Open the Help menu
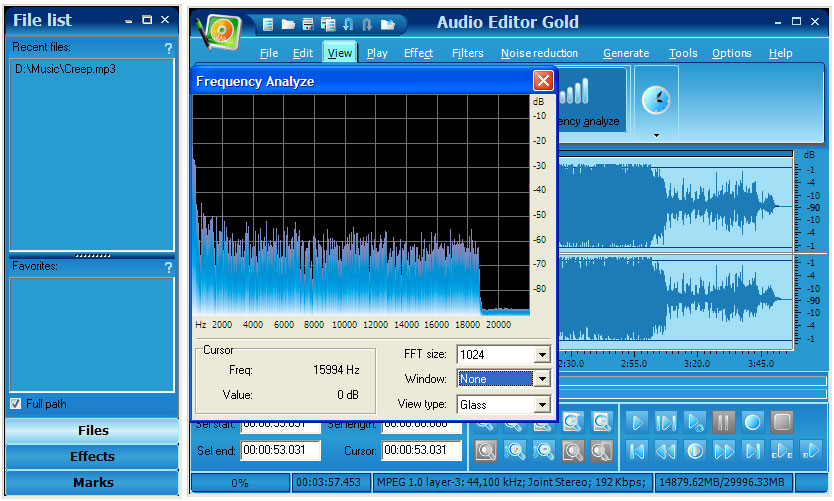The width and height of the screenshot is (834, 501). 780,53
